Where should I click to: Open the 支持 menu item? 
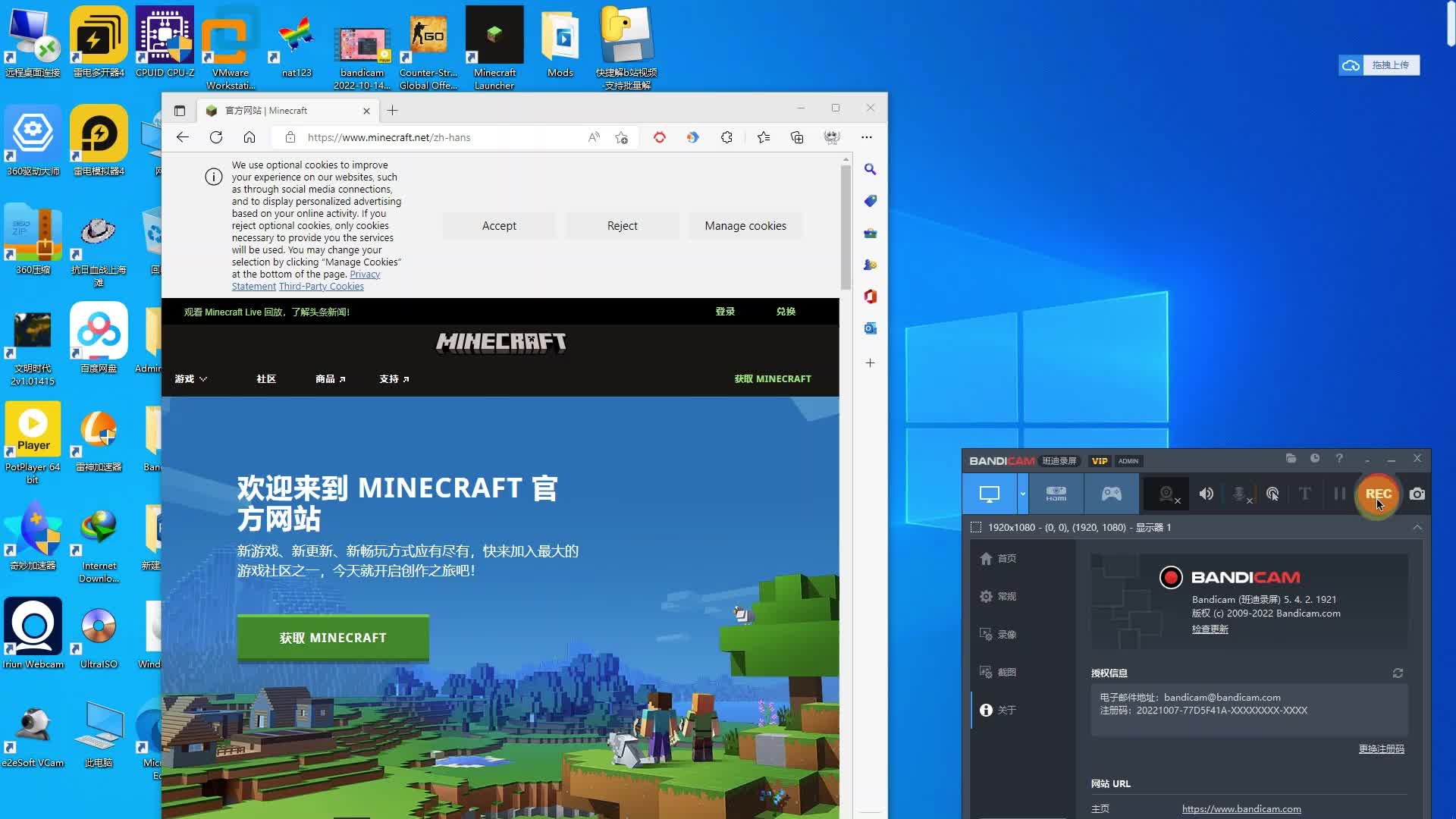pos(394,379)
